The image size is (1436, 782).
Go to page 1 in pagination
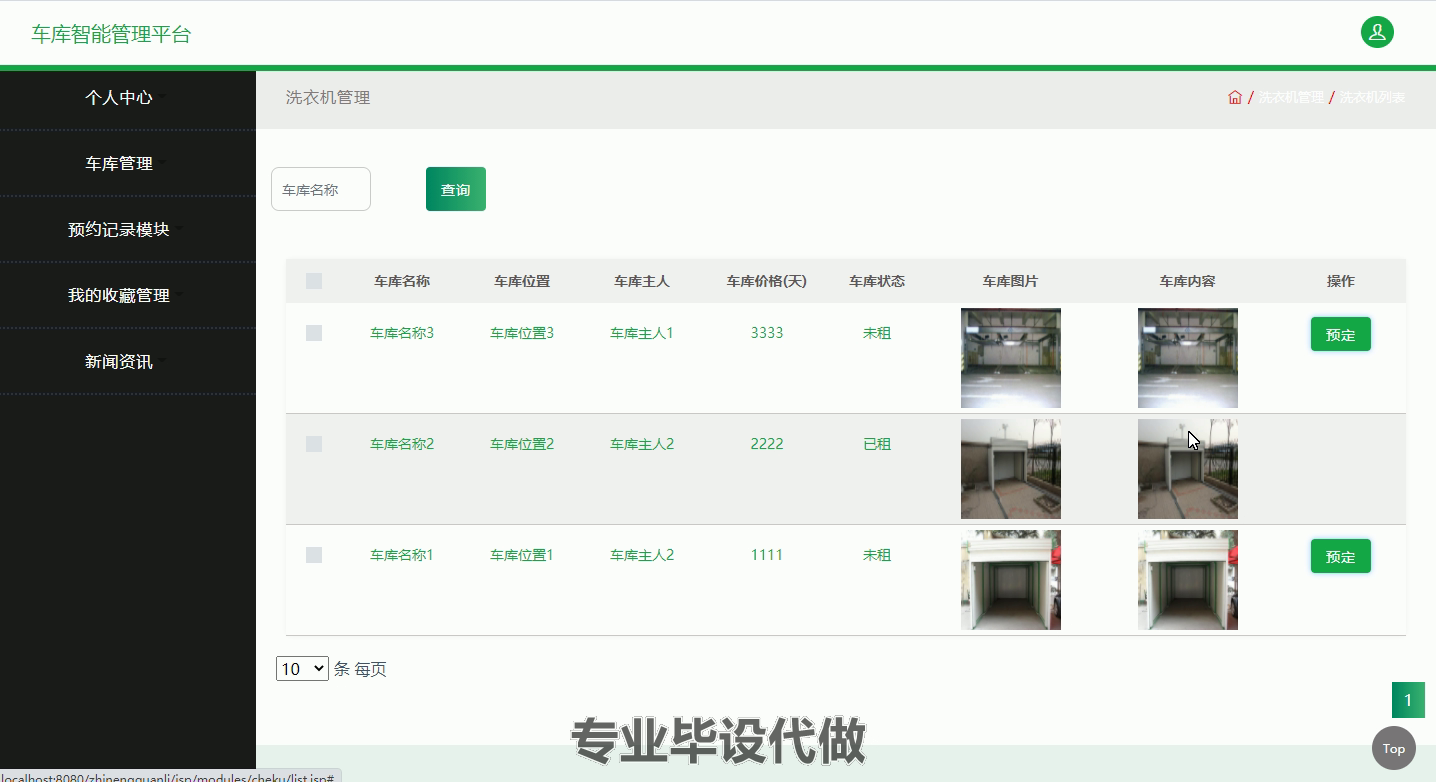coord(1408,700)
